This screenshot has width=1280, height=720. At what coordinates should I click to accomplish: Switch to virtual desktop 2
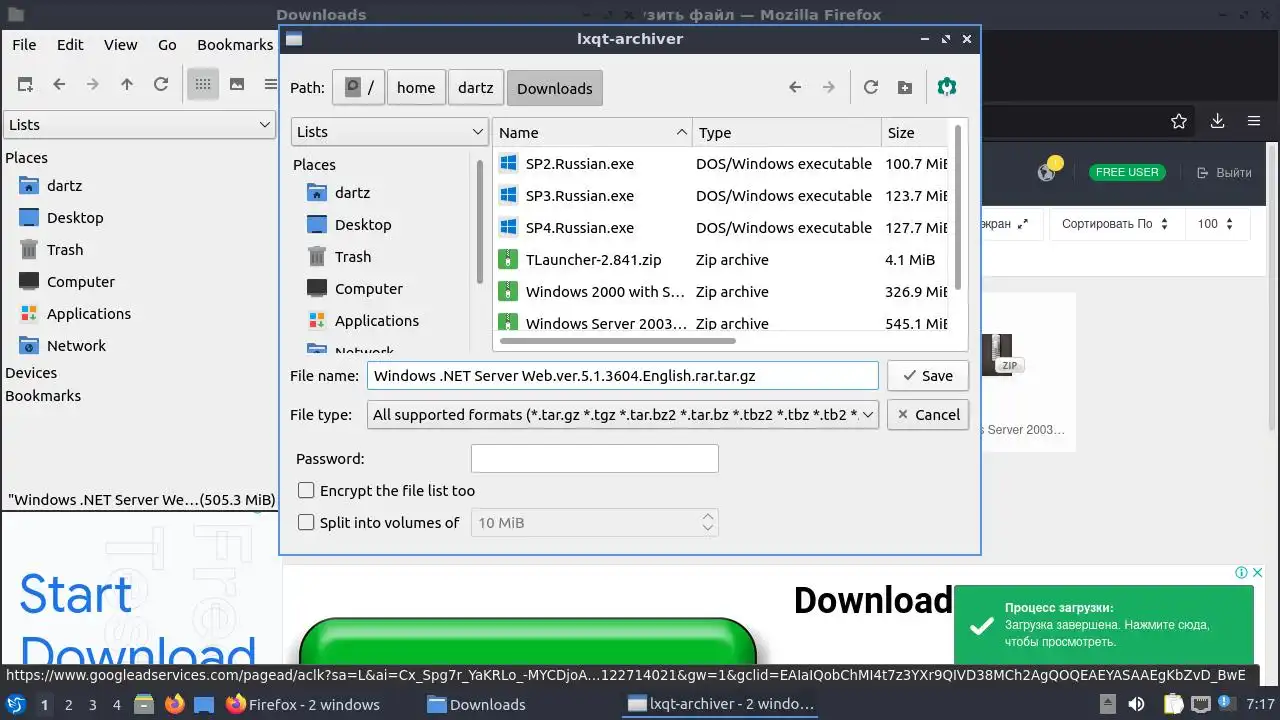69,705
